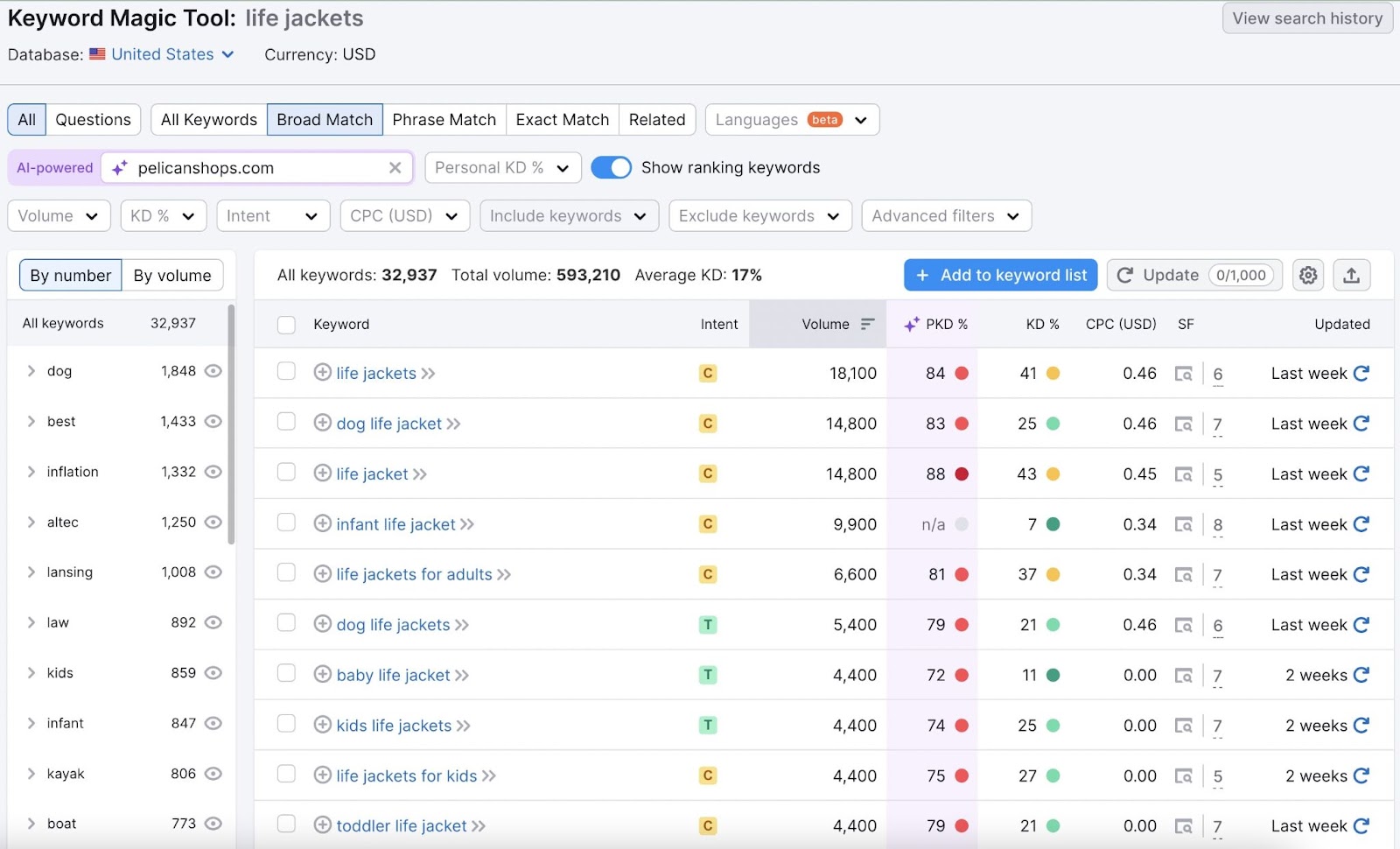1400x849 pixels.
Task: Open the CPC (USD) filter dropdown
Action: pos(404,215)
